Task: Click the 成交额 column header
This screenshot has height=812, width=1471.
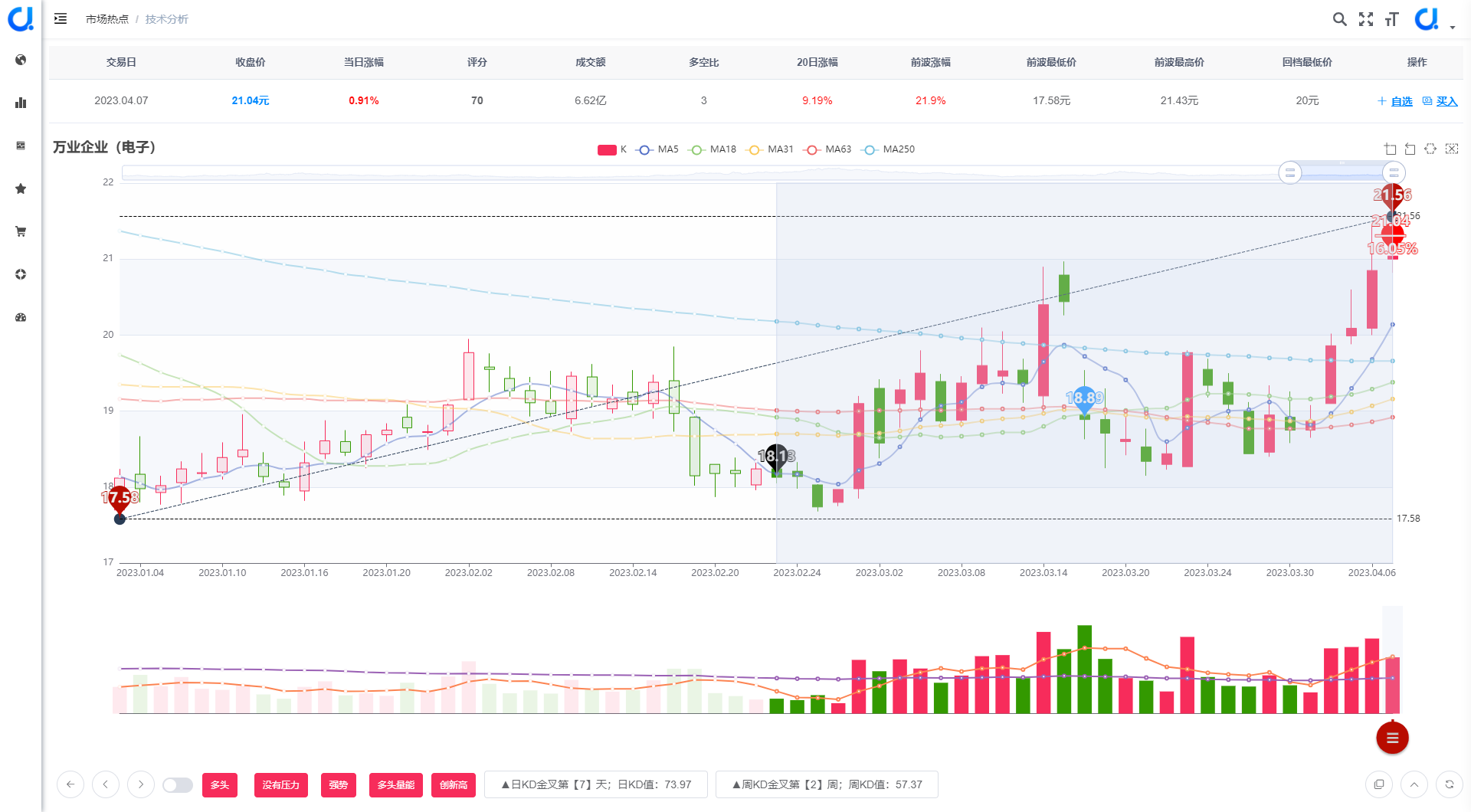Action: pos(591,62)
